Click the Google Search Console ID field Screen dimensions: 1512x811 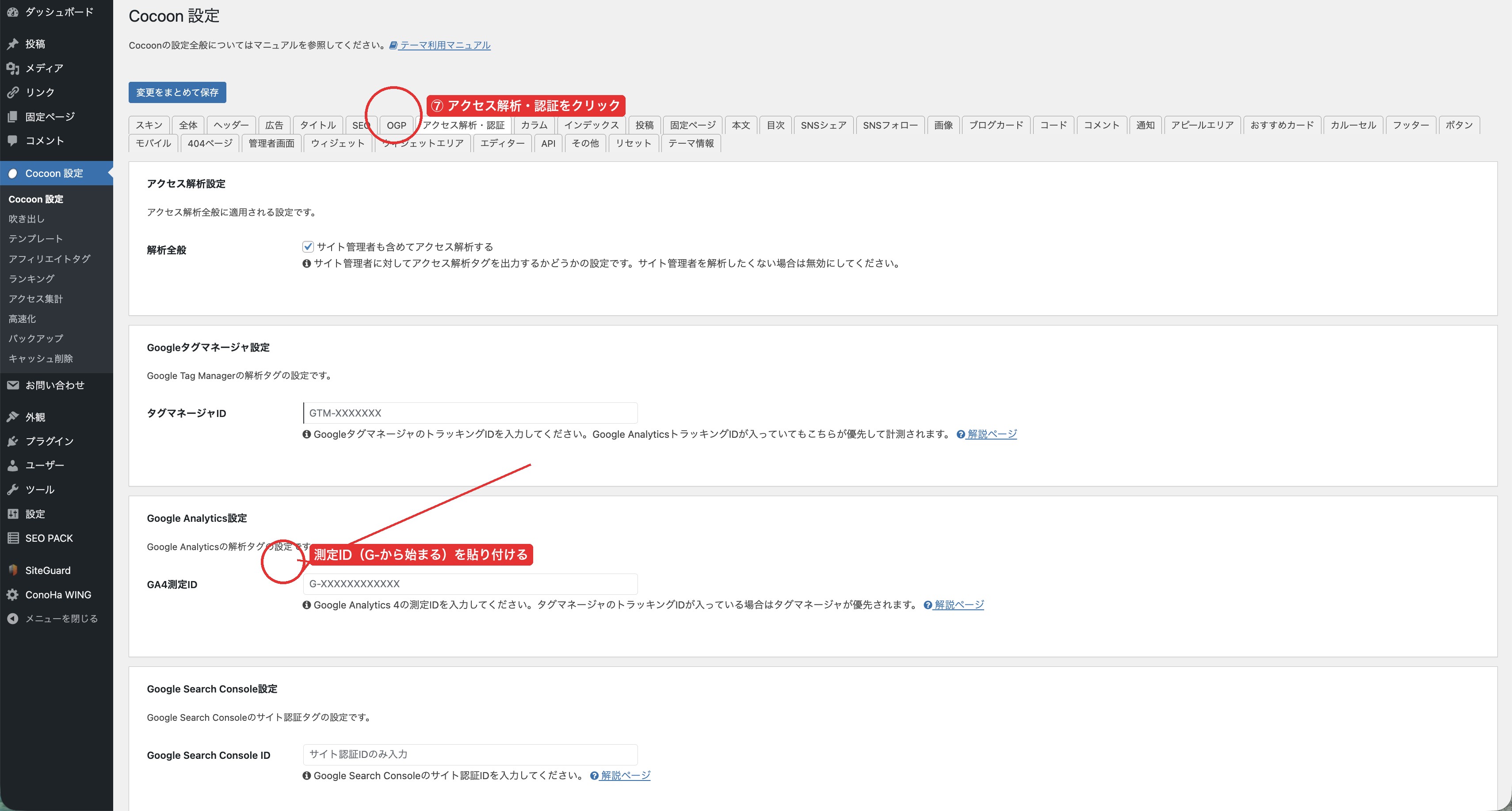pyautogui.click(x=470, y=754)
